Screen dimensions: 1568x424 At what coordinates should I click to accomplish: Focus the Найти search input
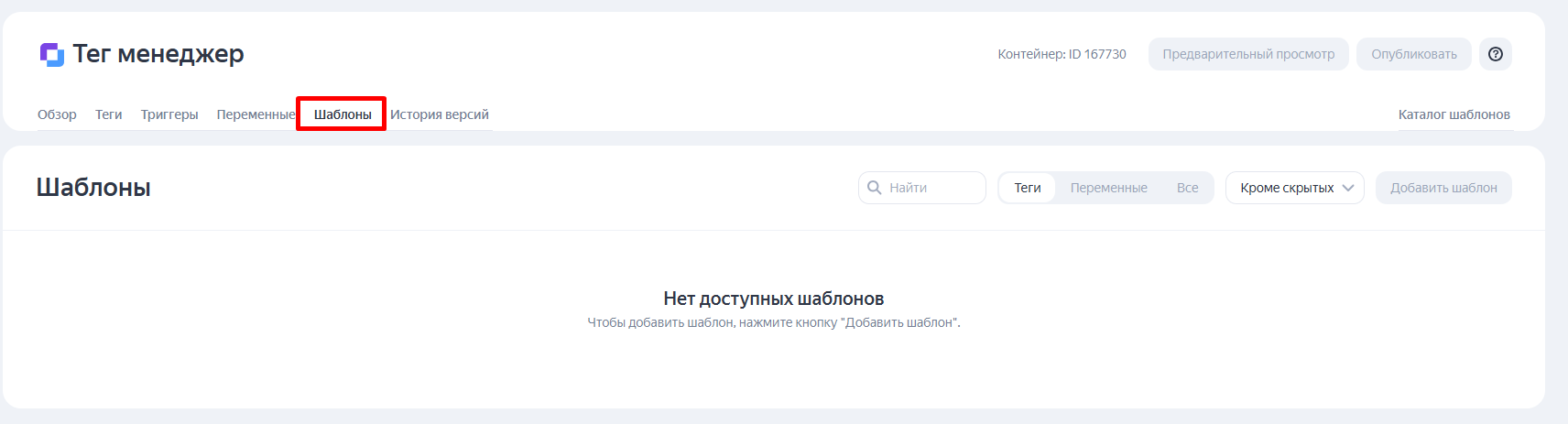click(922, 188)
